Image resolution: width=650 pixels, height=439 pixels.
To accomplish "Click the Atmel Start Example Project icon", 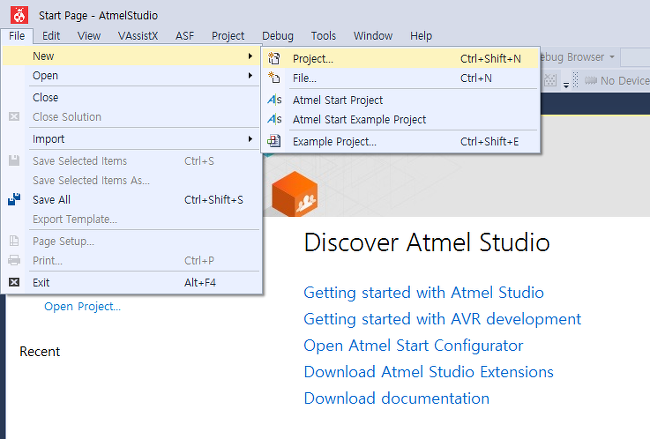I will click(x=274, y=119).
